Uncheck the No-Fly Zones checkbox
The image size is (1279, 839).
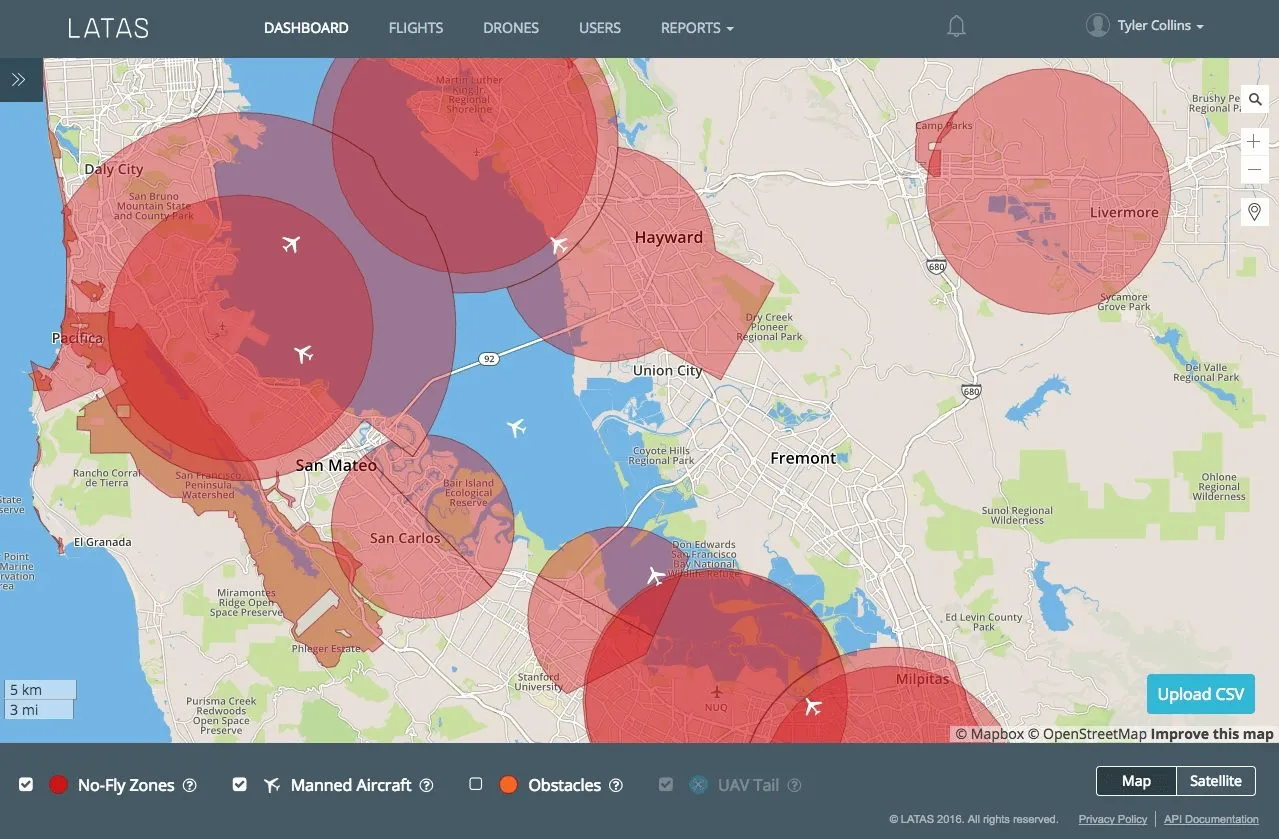click(x=26, y=785)
